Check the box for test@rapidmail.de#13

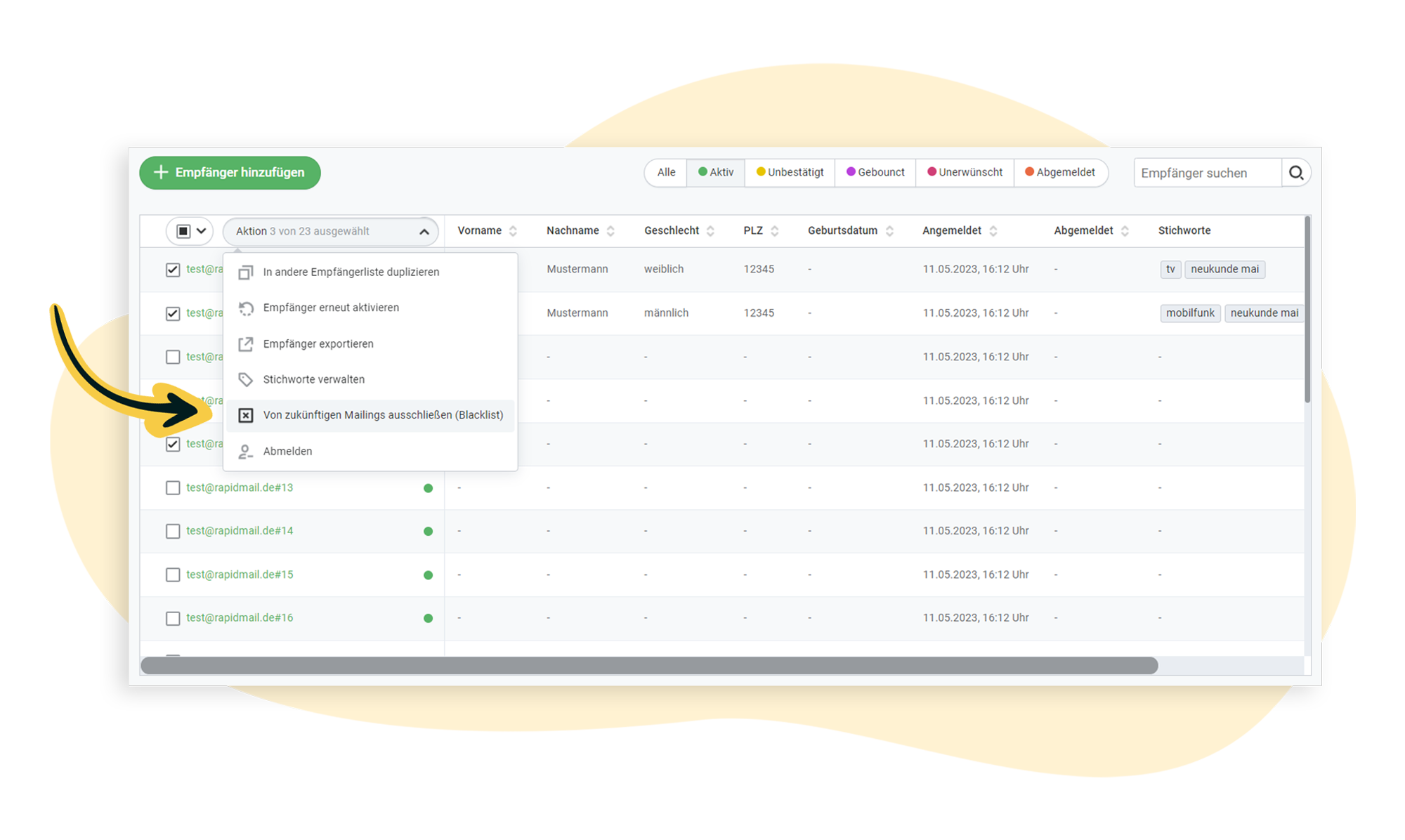[x=173, y=488]
